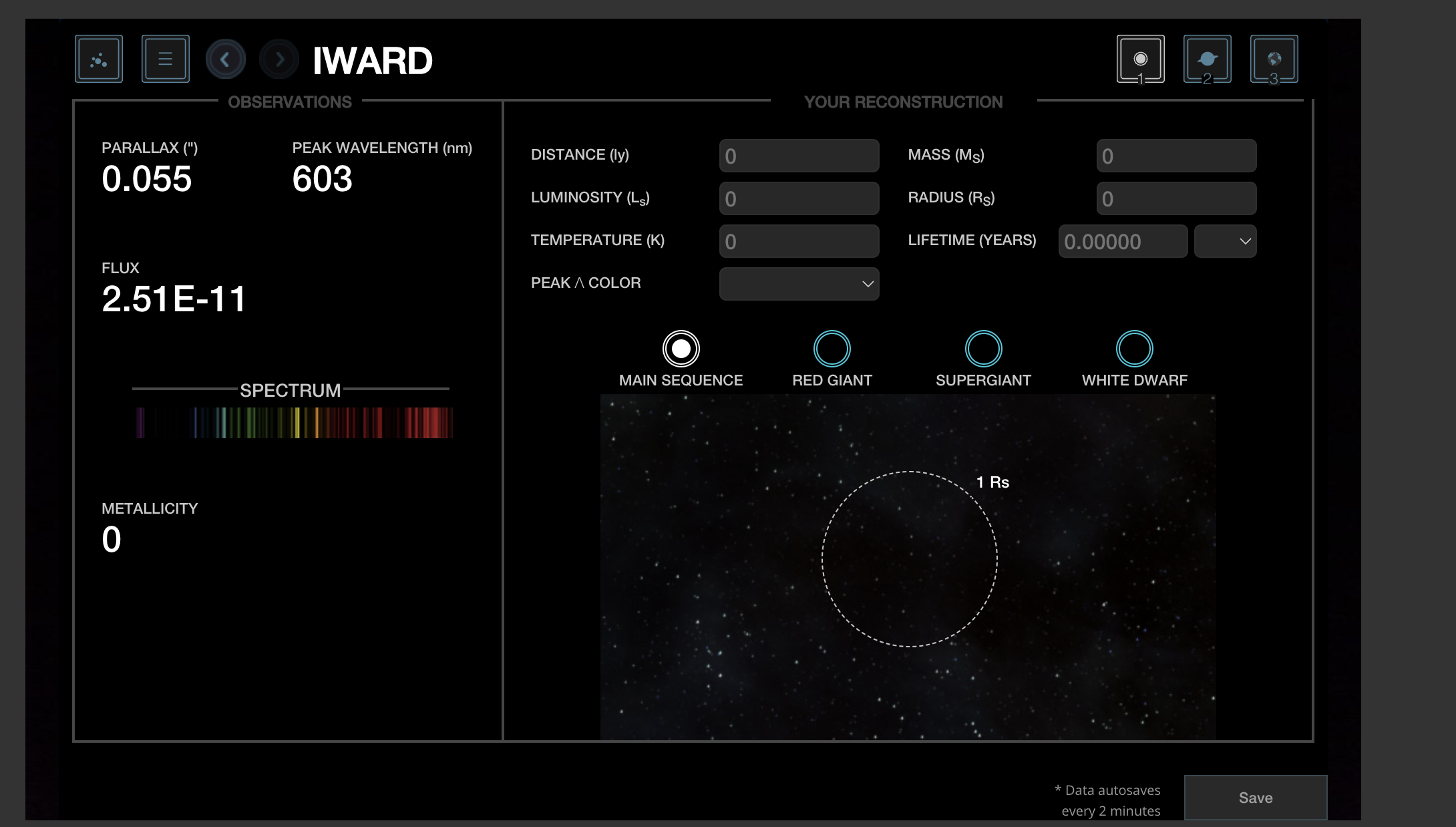Select the Earth view icon labeled 3
The image size is (1456, 827).
(x=1274, y=58)
